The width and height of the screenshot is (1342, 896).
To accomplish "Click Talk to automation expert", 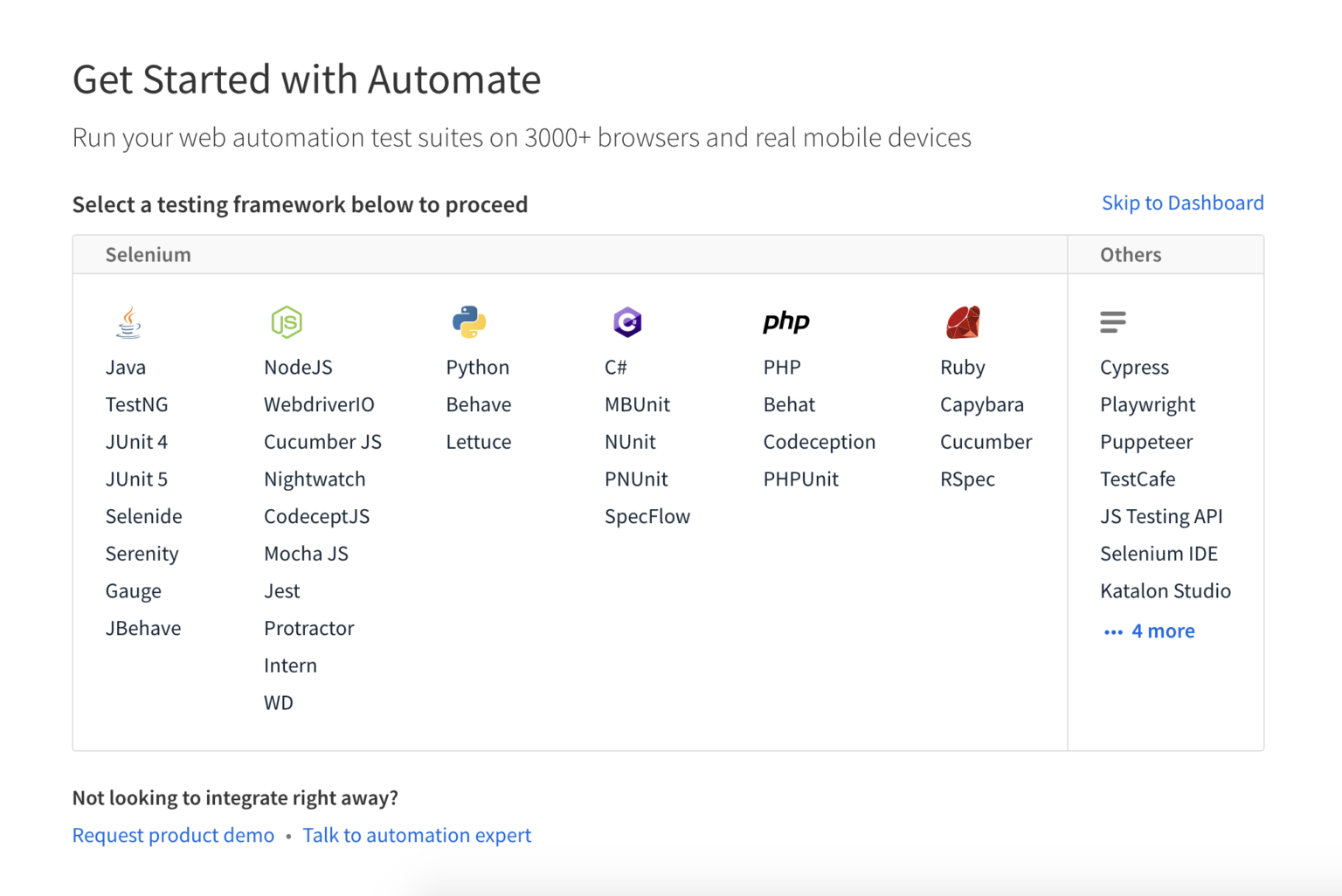I will (x=417, y=836).
